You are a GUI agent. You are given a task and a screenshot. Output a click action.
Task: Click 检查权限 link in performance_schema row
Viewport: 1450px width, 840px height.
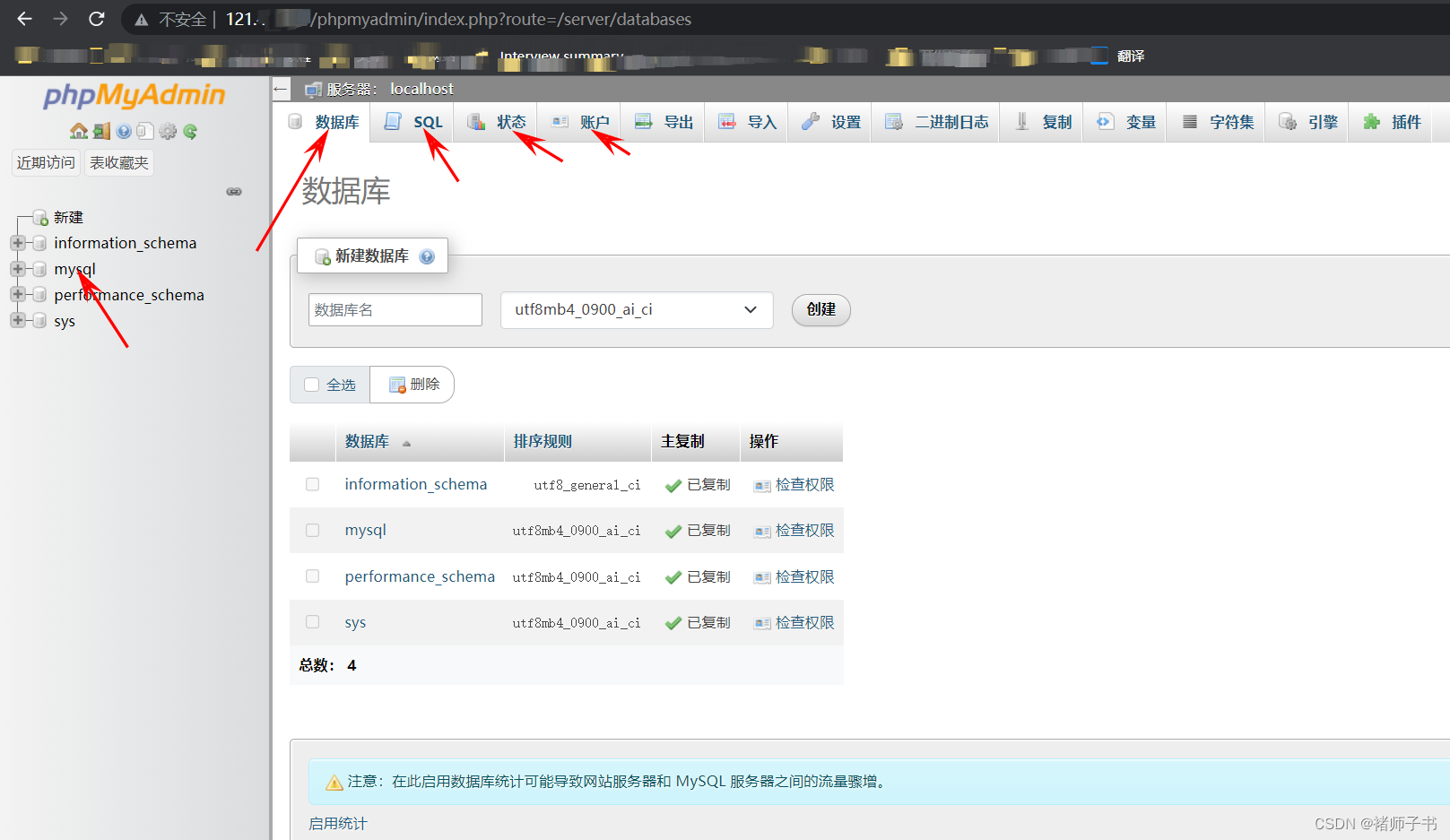coord(805,576)
